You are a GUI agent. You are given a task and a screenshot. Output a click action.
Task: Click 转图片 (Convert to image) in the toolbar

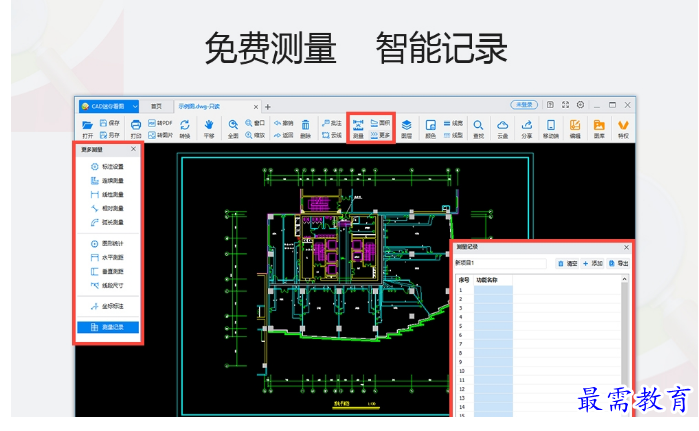[160, 135]
